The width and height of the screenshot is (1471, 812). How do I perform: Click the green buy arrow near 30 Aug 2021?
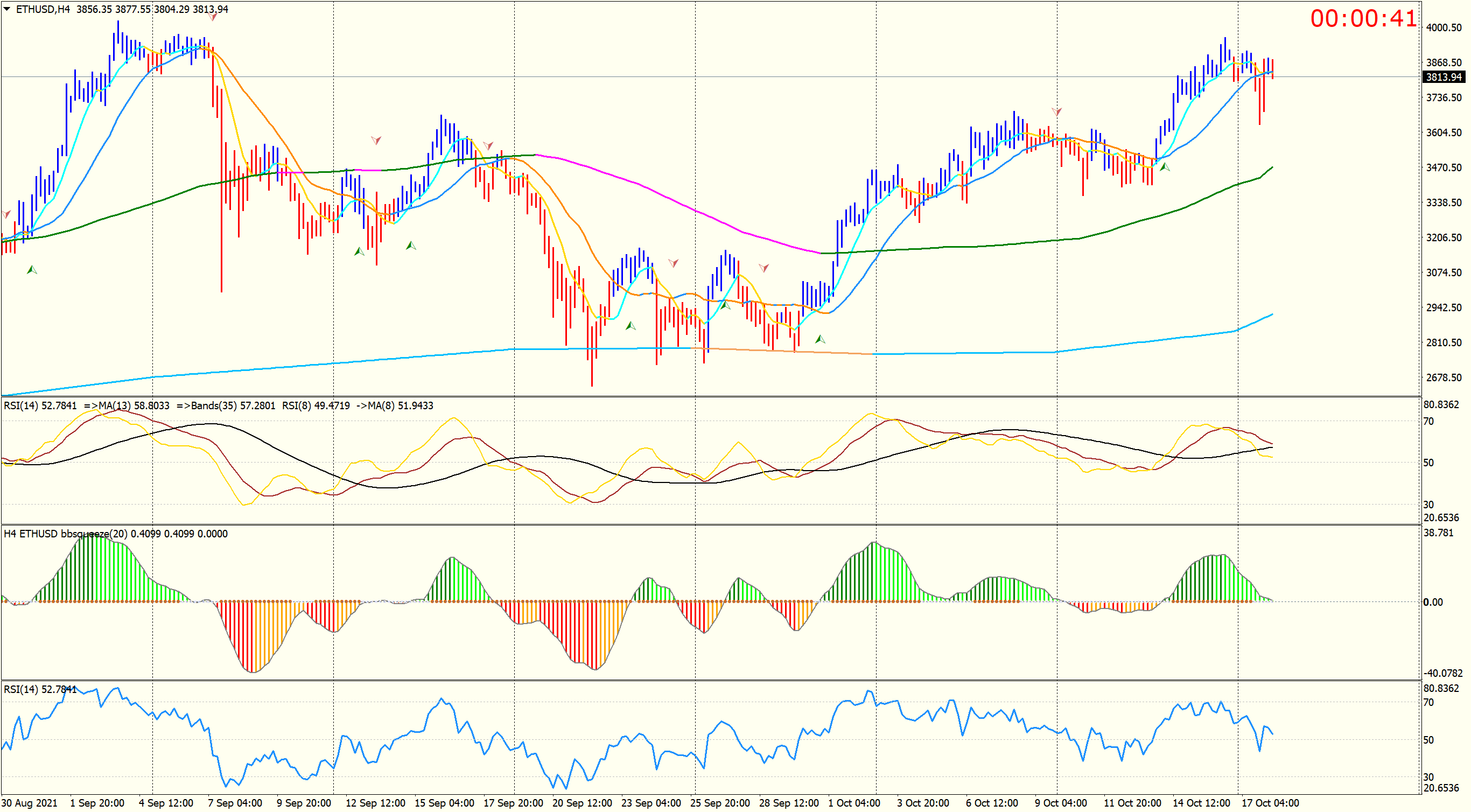click(x=32, y=270)
